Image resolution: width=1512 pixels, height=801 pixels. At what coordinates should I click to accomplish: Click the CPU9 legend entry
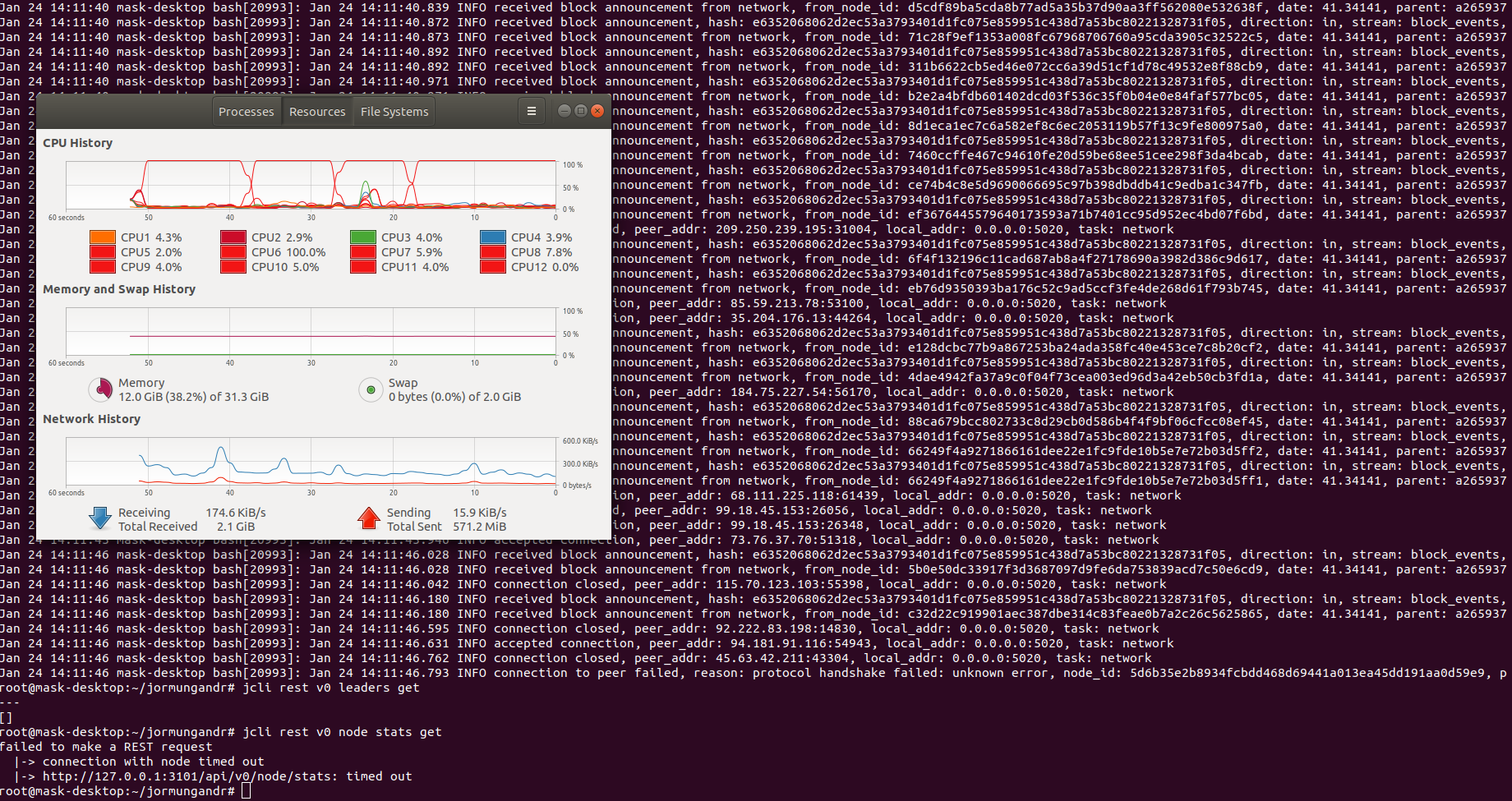point(102,266)
